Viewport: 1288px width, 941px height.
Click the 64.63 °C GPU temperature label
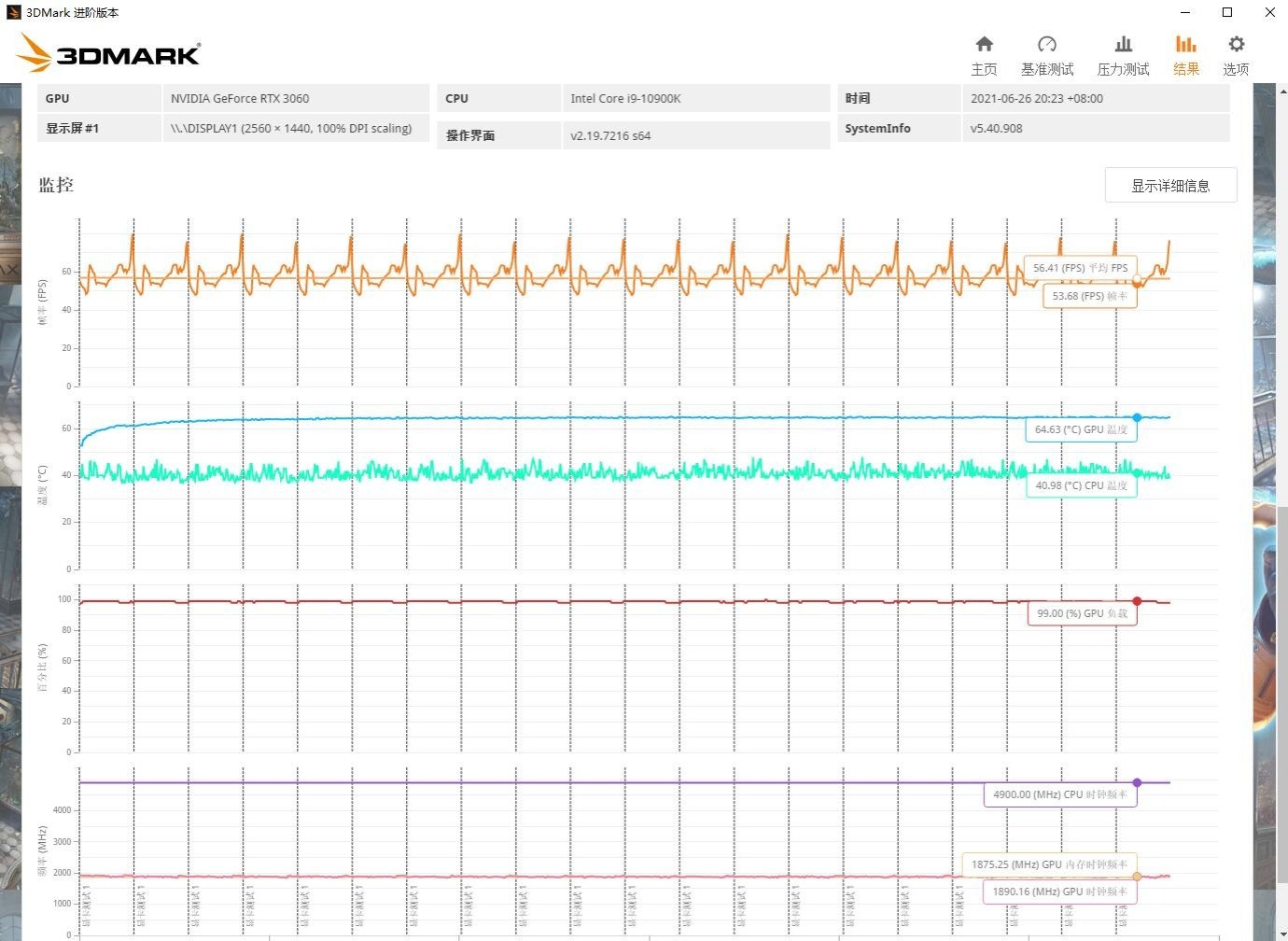1081,429
